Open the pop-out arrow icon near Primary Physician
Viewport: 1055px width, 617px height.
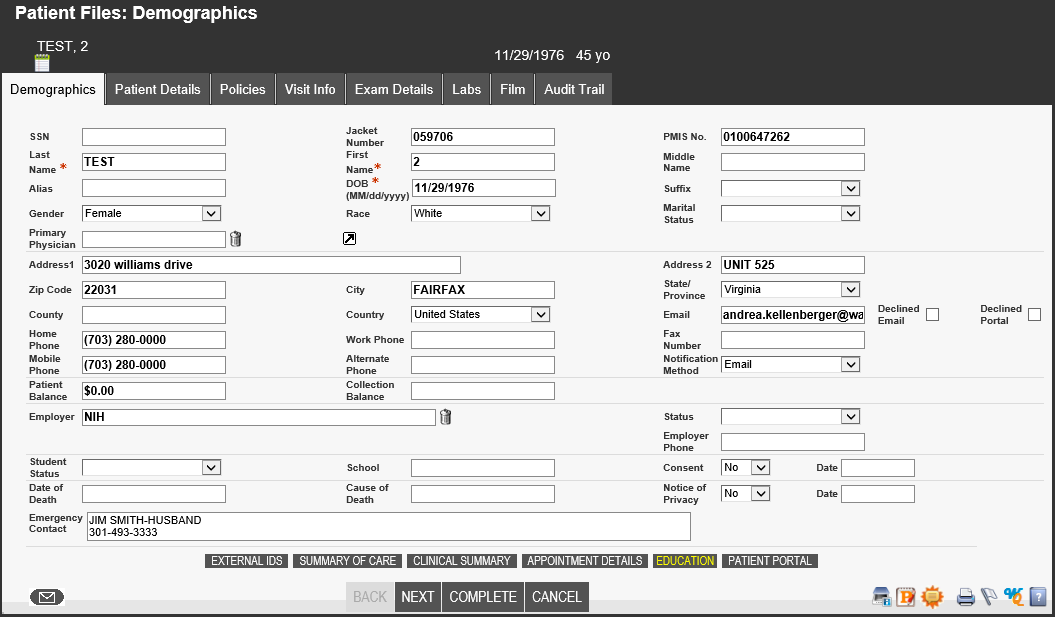tap(349, 238)
